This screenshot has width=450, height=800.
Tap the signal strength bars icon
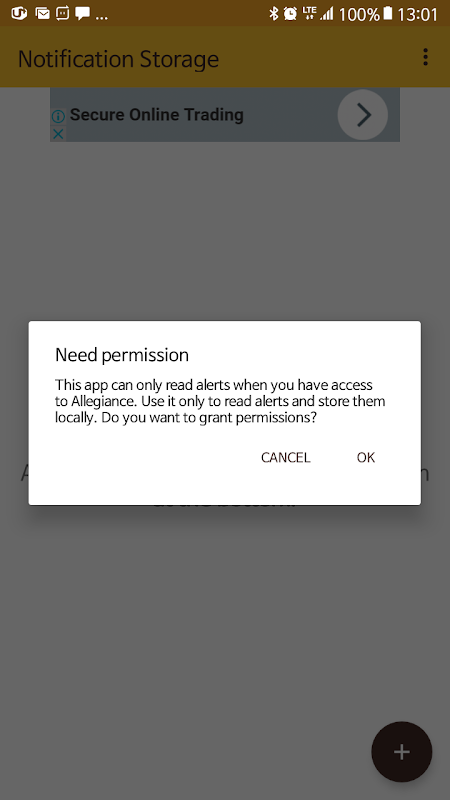coord(327,14)
